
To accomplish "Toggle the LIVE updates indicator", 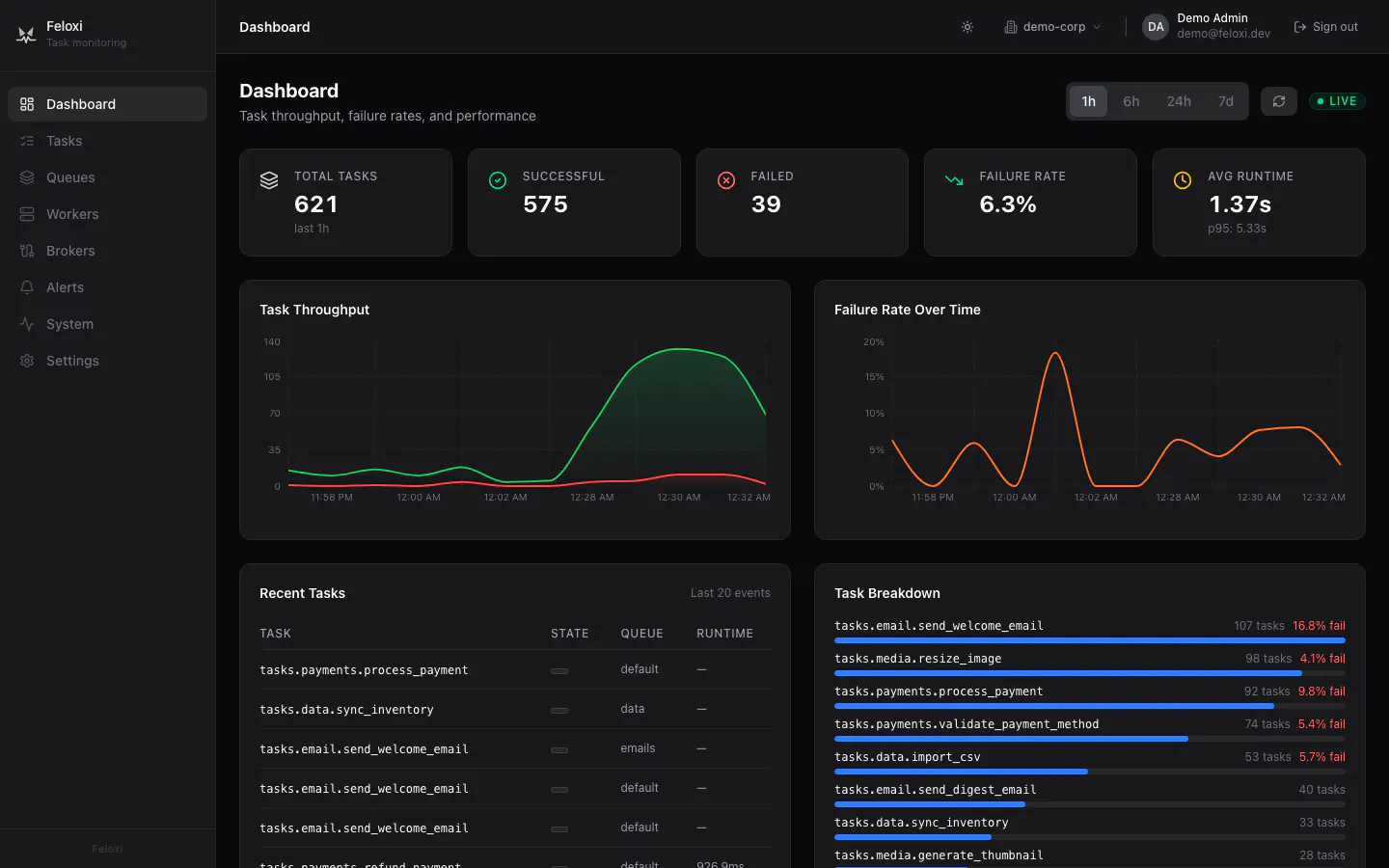I will tap(1337, 101).
